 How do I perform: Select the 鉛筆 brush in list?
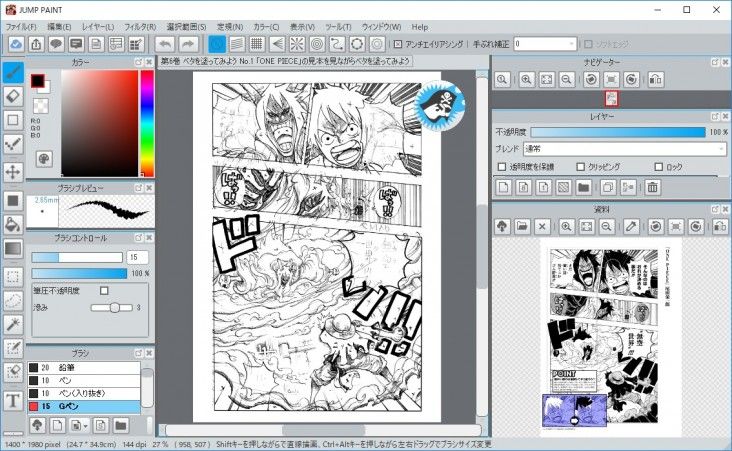coord(84,367)
